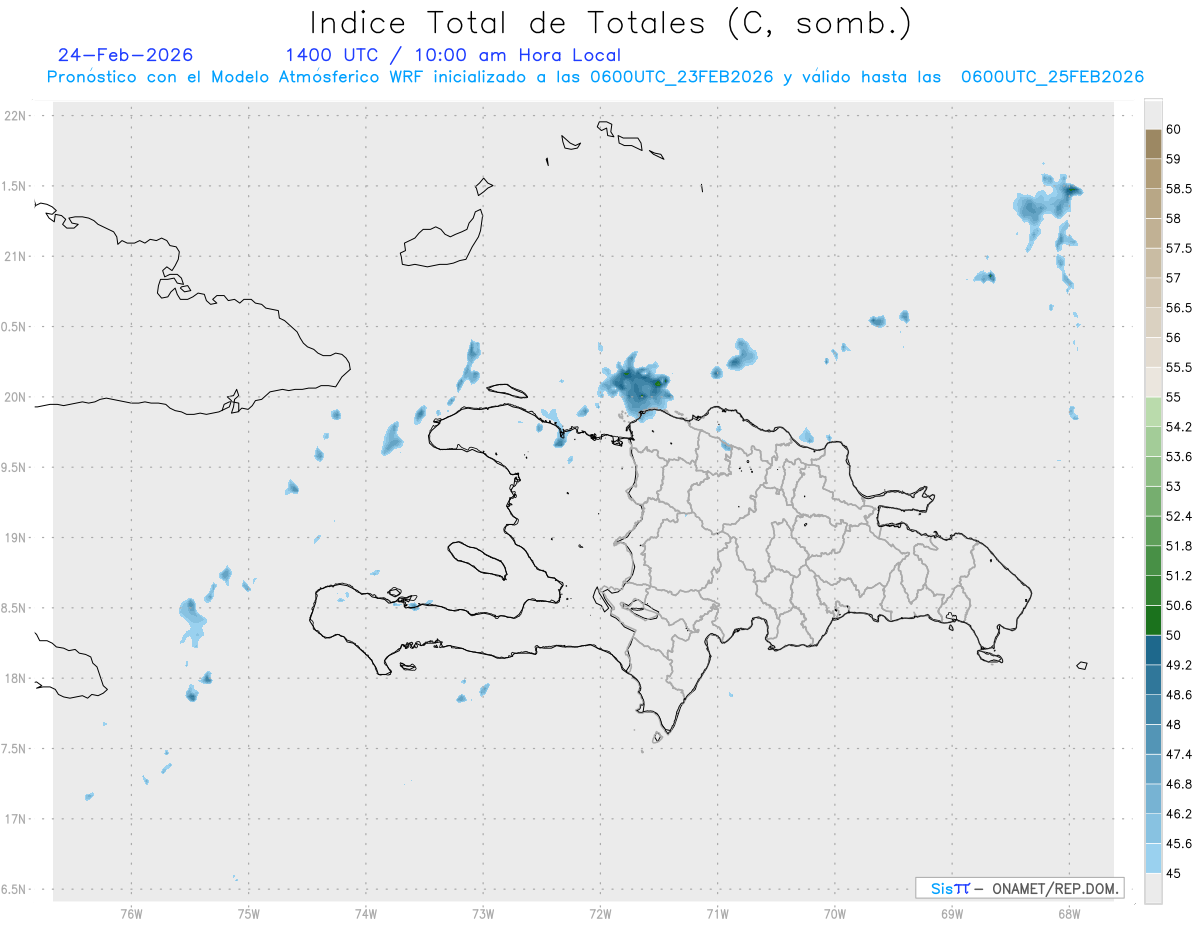The image size is (1200, 927).
Task: Click the "76W" longitude label
Action: click(131, 913)
